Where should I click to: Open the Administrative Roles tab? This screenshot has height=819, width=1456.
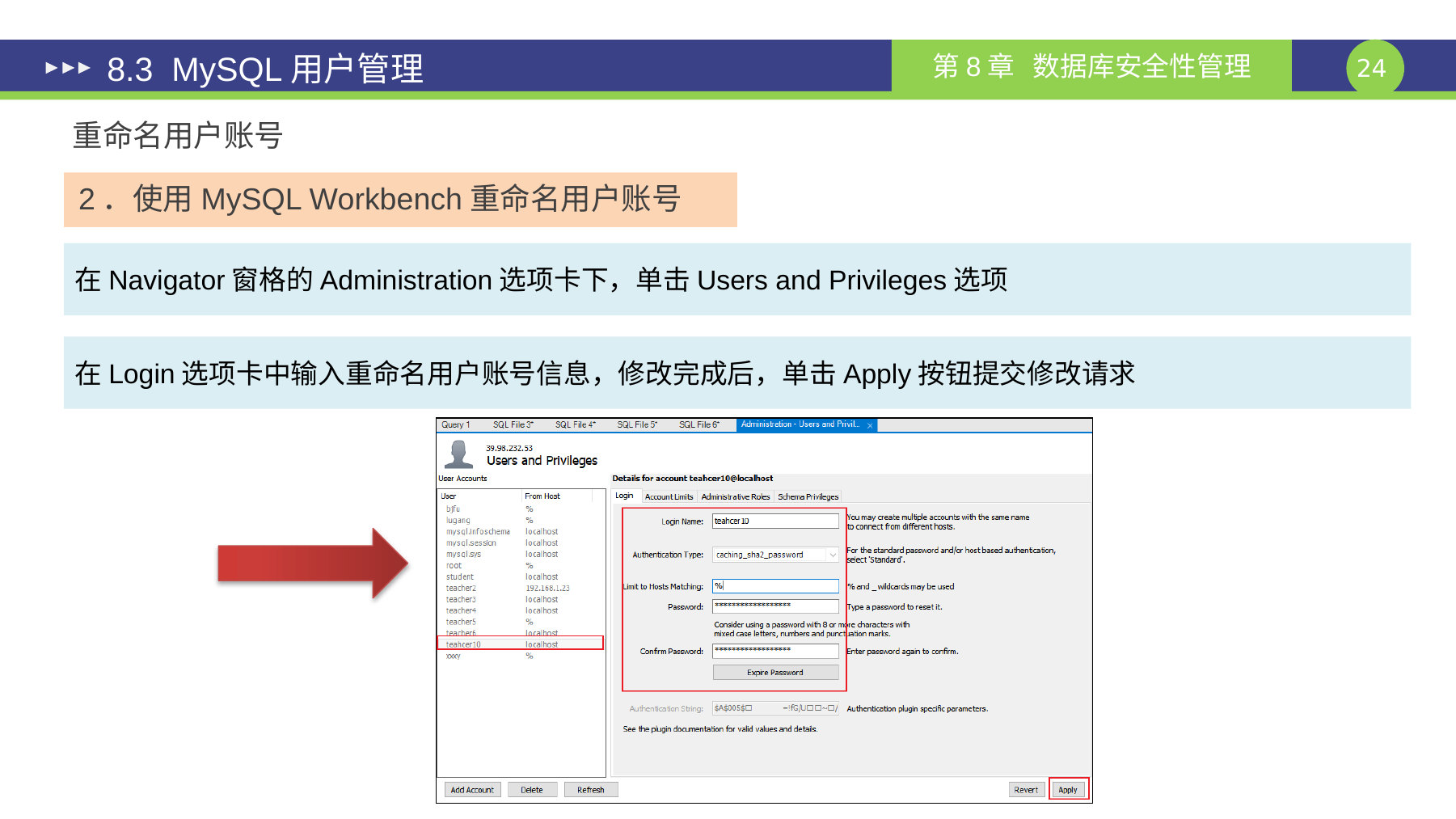click(736, 496)
